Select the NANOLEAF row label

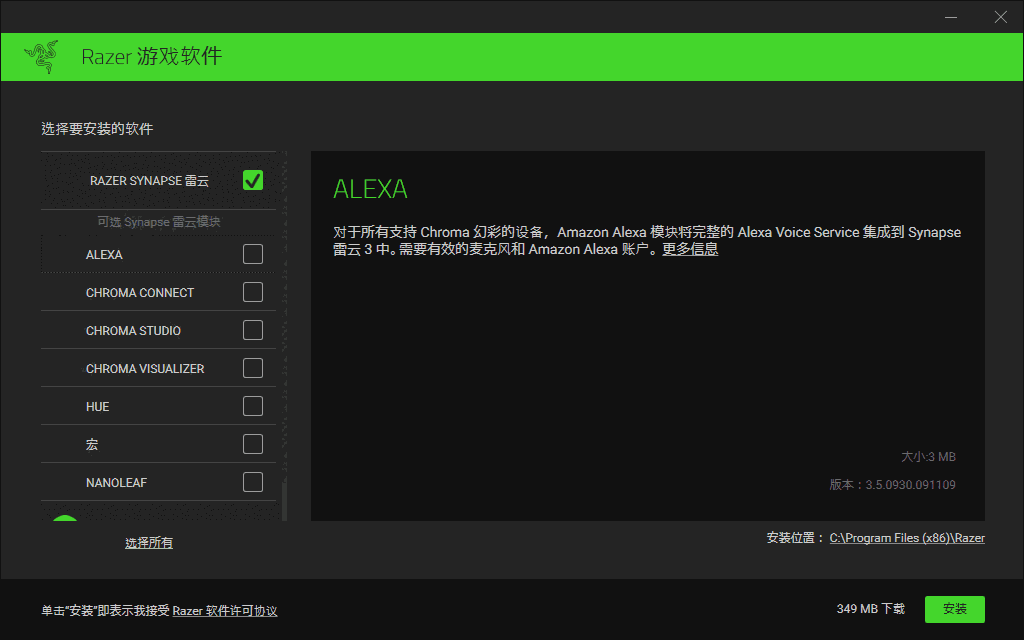tap(116, 483)
